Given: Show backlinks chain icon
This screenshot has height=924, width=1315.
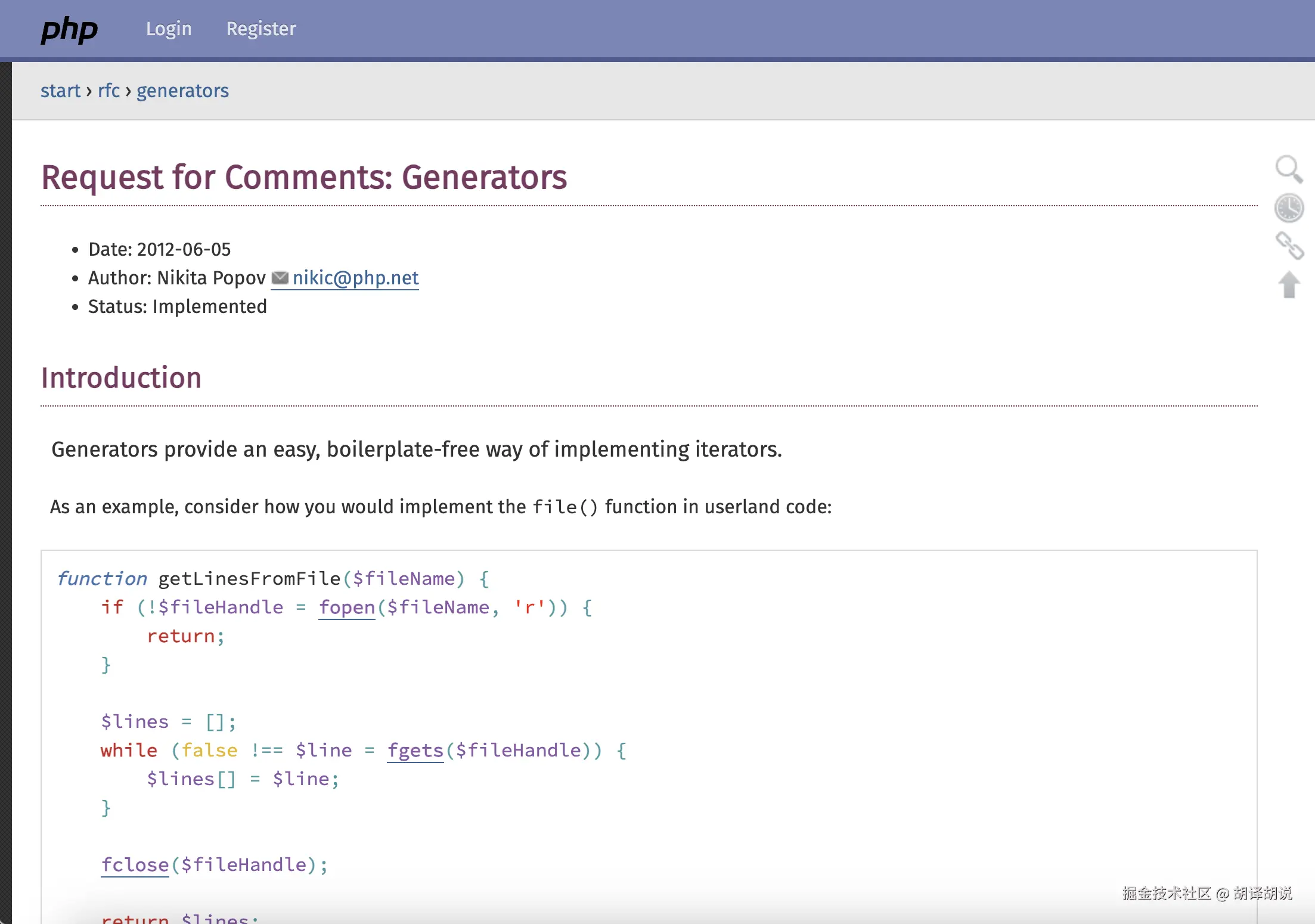Looking at the screenshot, I should 1289,246.
